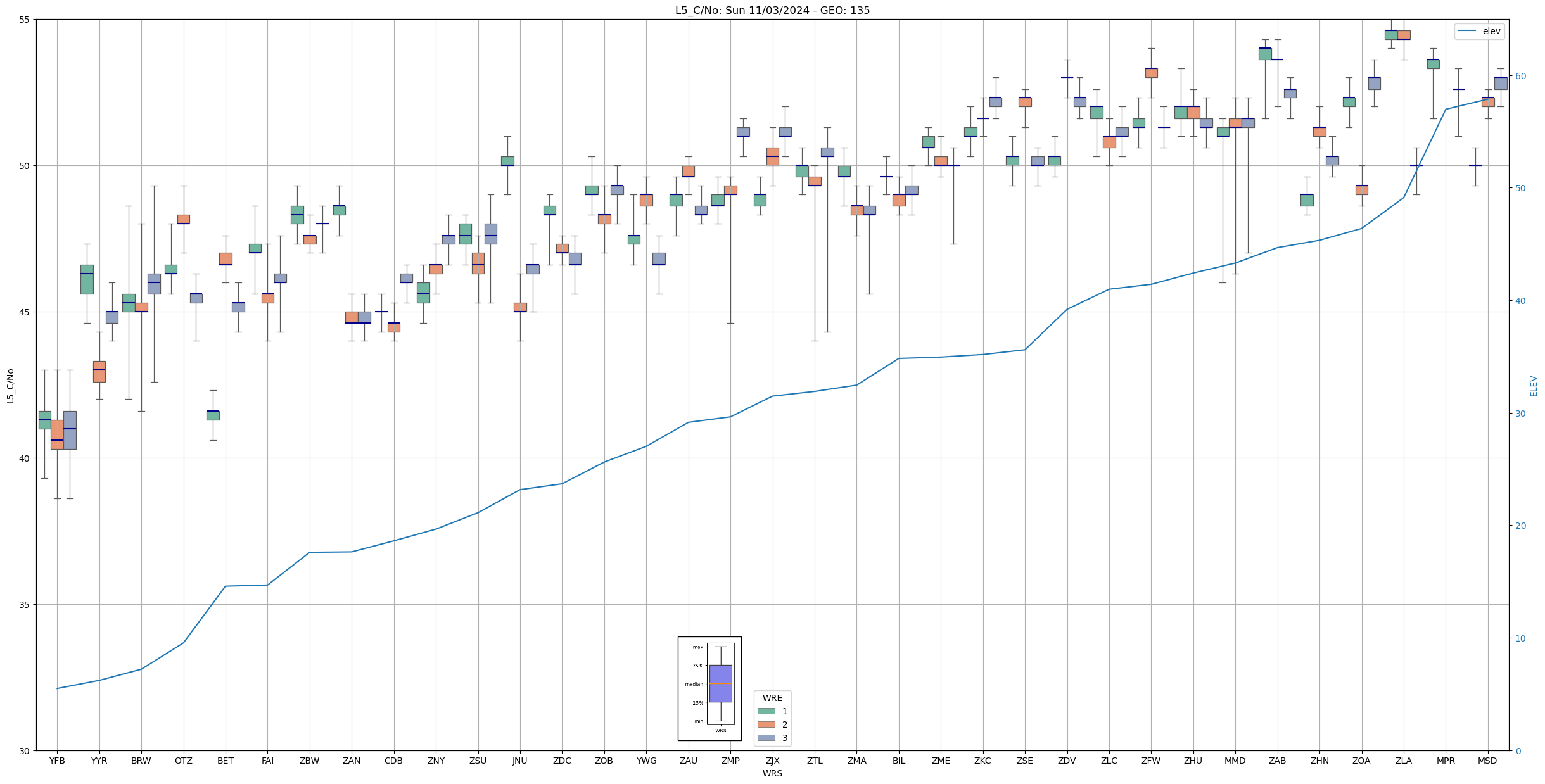Click the green WRE 1 box at YYR
The image size is (1545, 784).
click(x=87, y=279)
